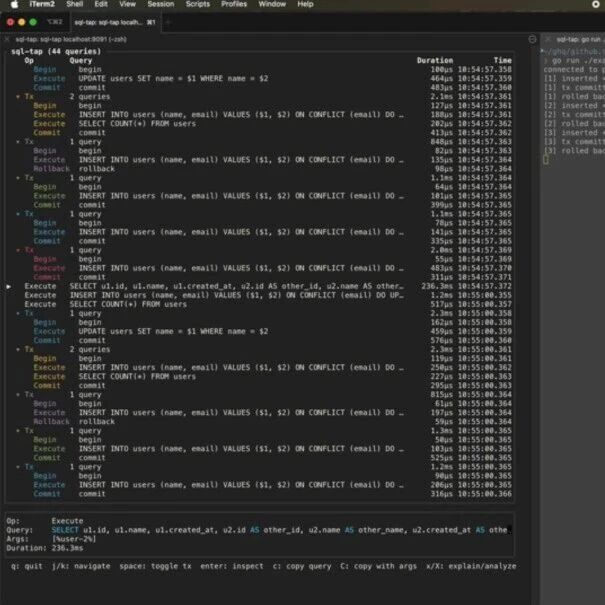Open the View menu
605x605 pixels.
tap(127, 4)
